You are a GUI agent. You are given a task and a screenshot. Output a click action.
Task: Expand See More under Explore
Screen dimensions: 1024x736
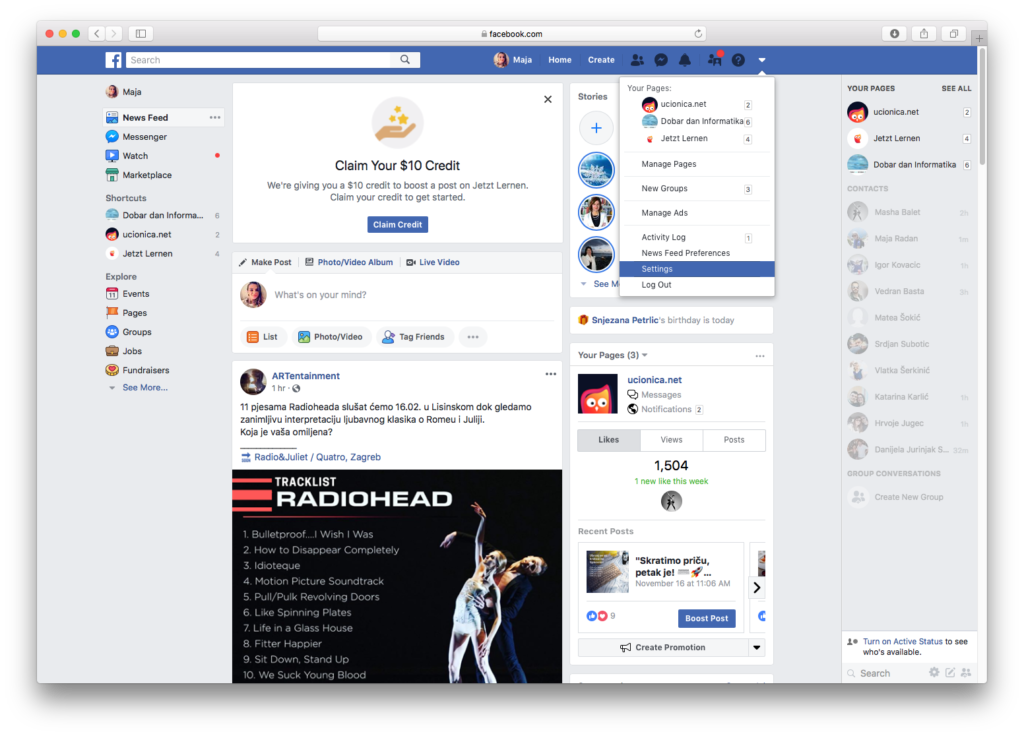coord(144,388)
